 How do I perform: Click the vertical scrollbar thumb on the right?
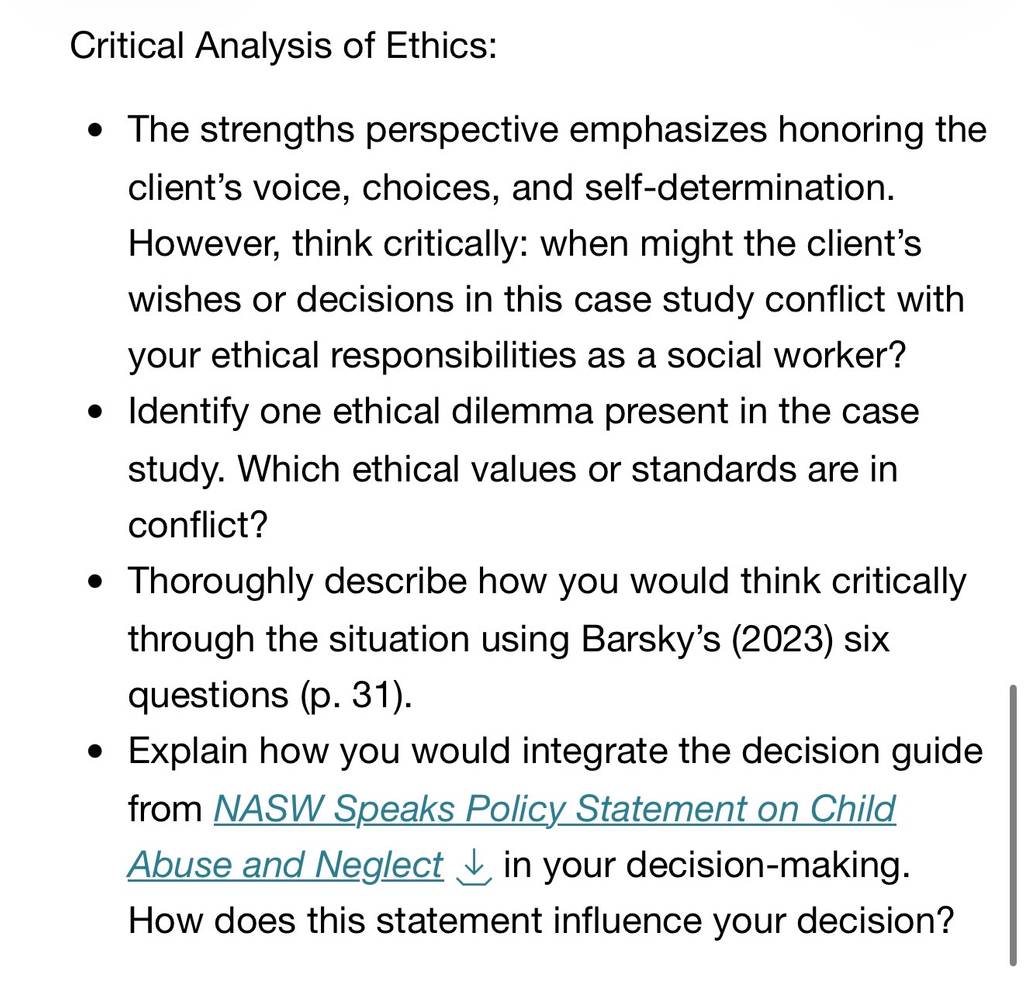(x=1012, y=825)
